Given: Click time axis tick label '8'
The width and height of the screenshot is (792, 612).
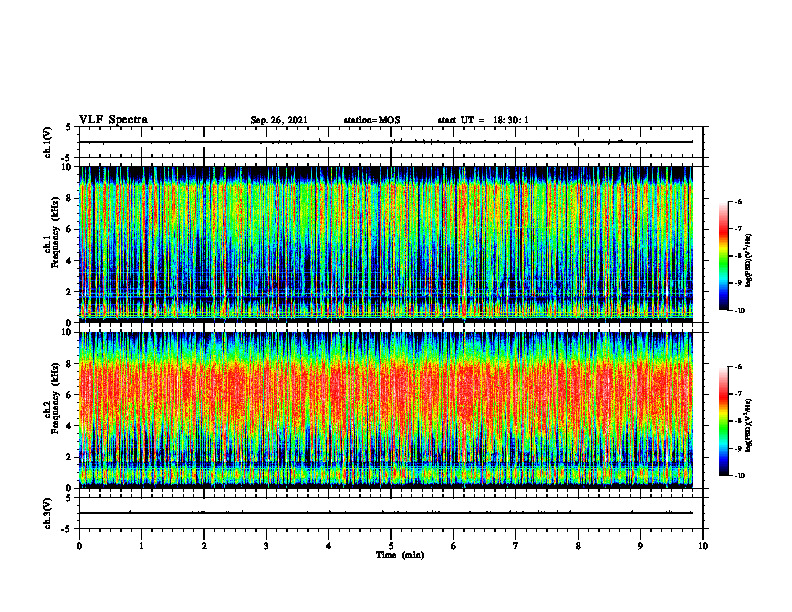Looking at the screenshot, I should pos(578,546).
